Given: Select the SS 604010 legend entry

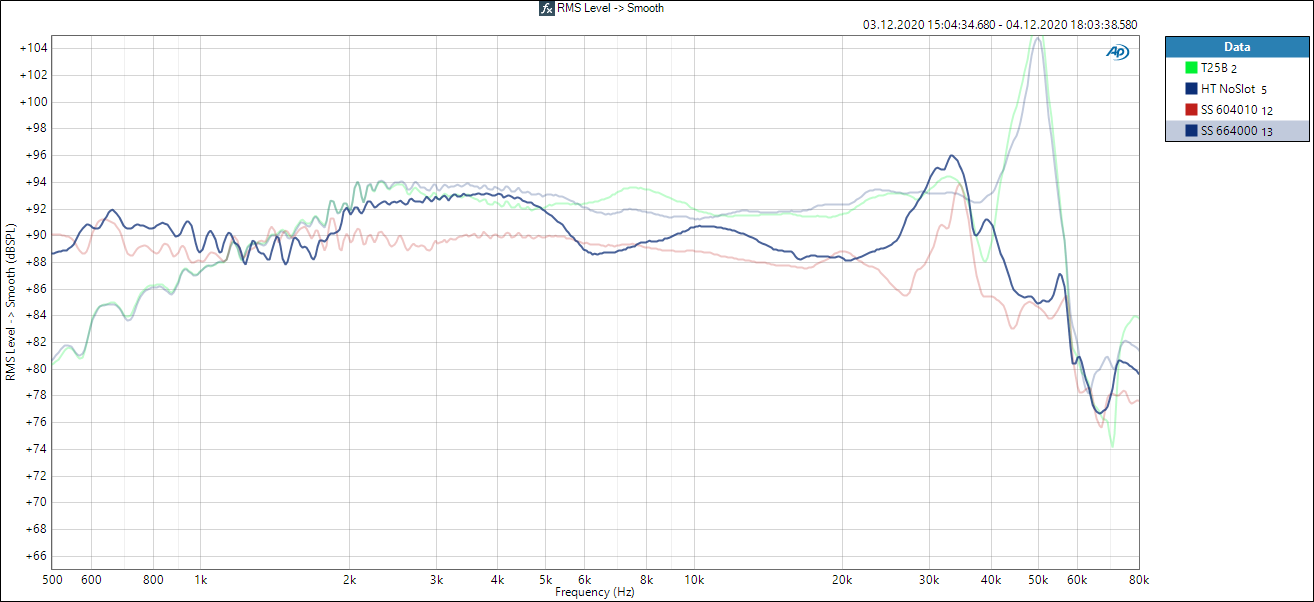Looking at the screenshot, I should pyautogui.click(x=1237, y=110).
